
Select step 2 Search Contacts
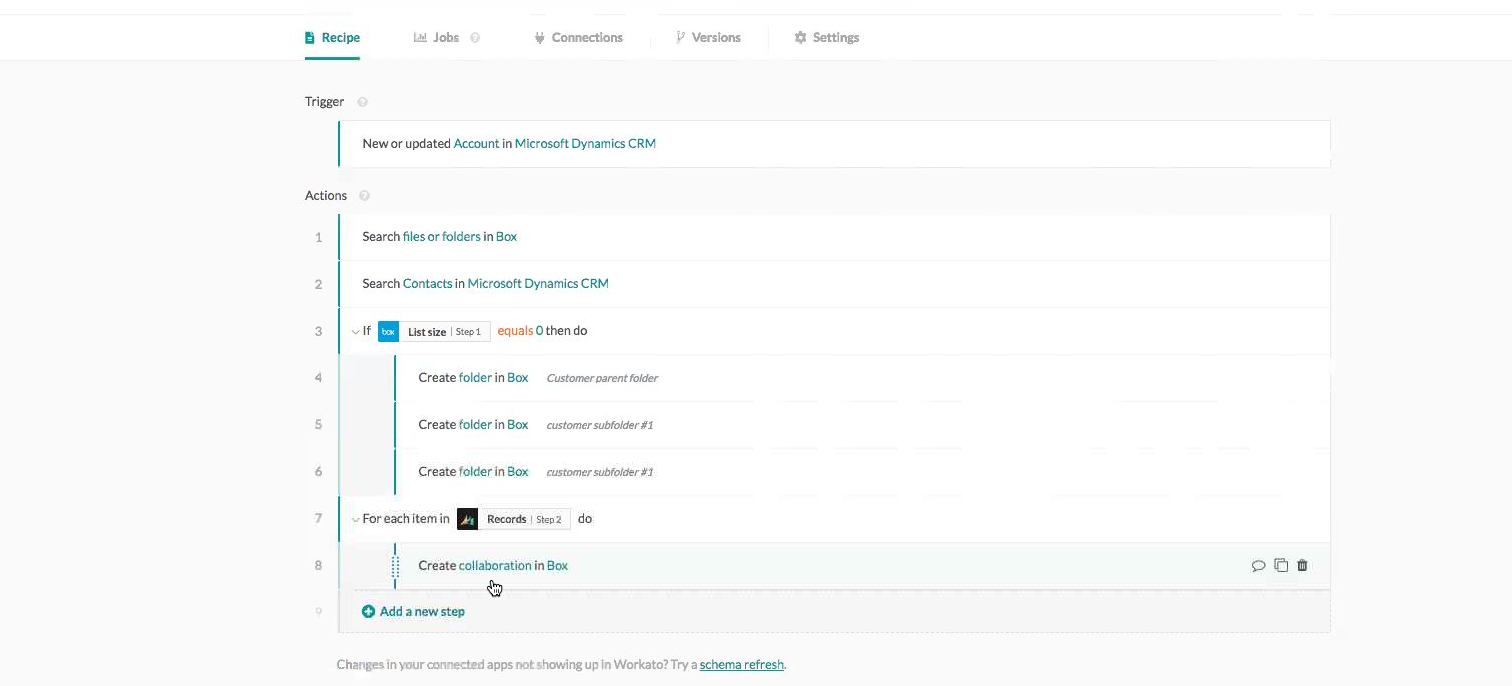834,284
